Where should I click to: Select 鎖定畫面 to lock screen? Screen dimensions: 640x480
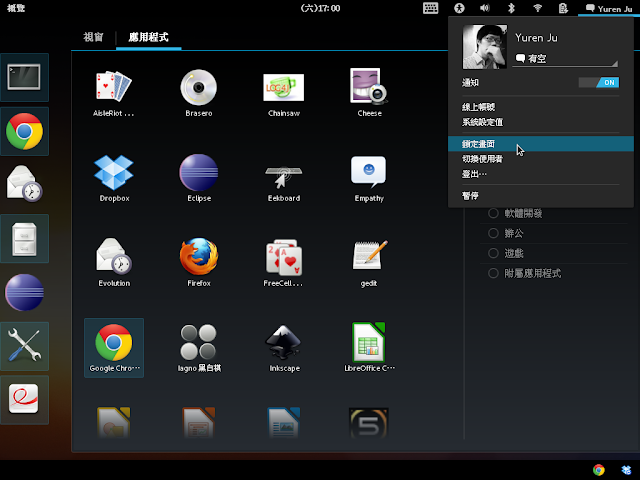tap(541, 144)
